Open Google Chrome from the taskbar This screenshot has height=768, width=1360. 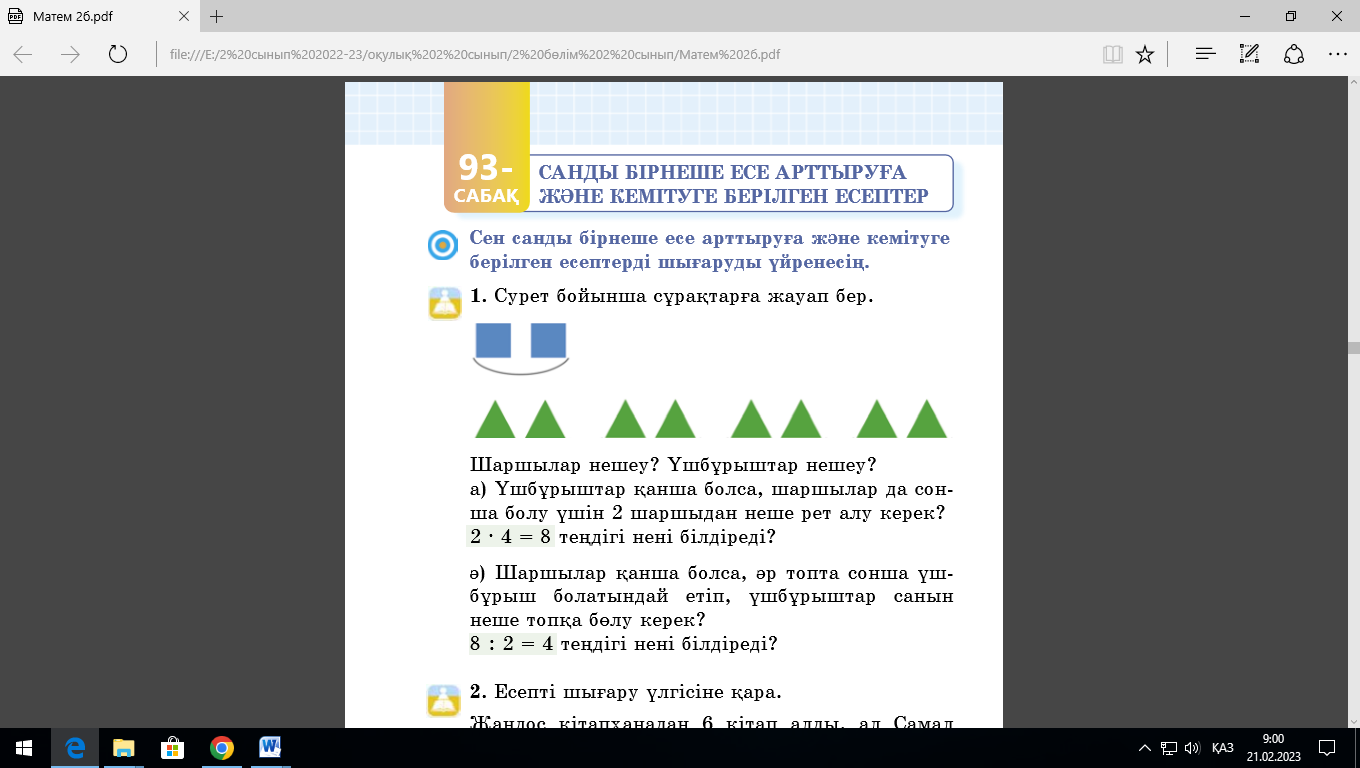pyautogui.click(x=221, y=748)
